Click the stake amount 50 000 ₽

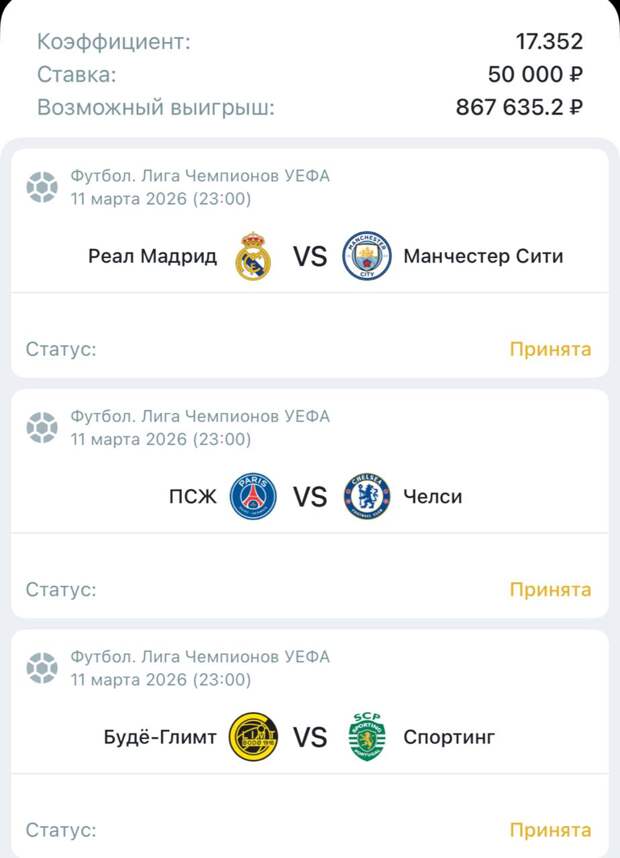pos(535,75)
